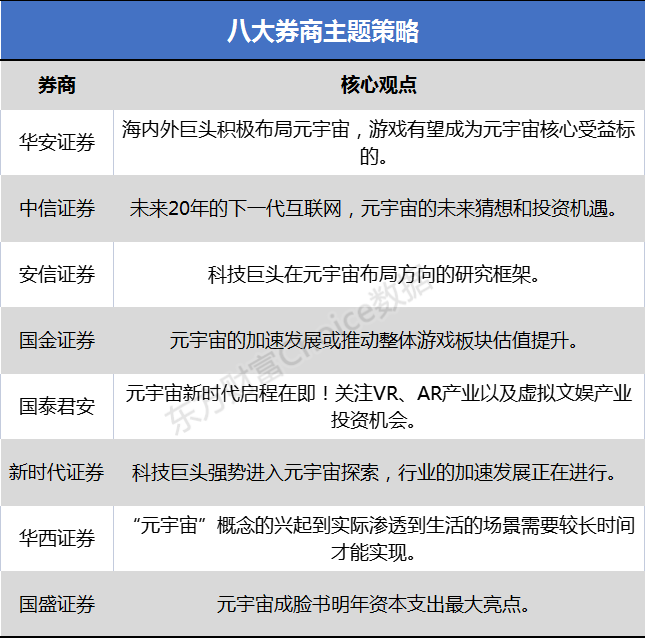This screenshot has width=645, height=638.
Task: Click the 华西证券 cell
Action: click(x=57, y=538)
